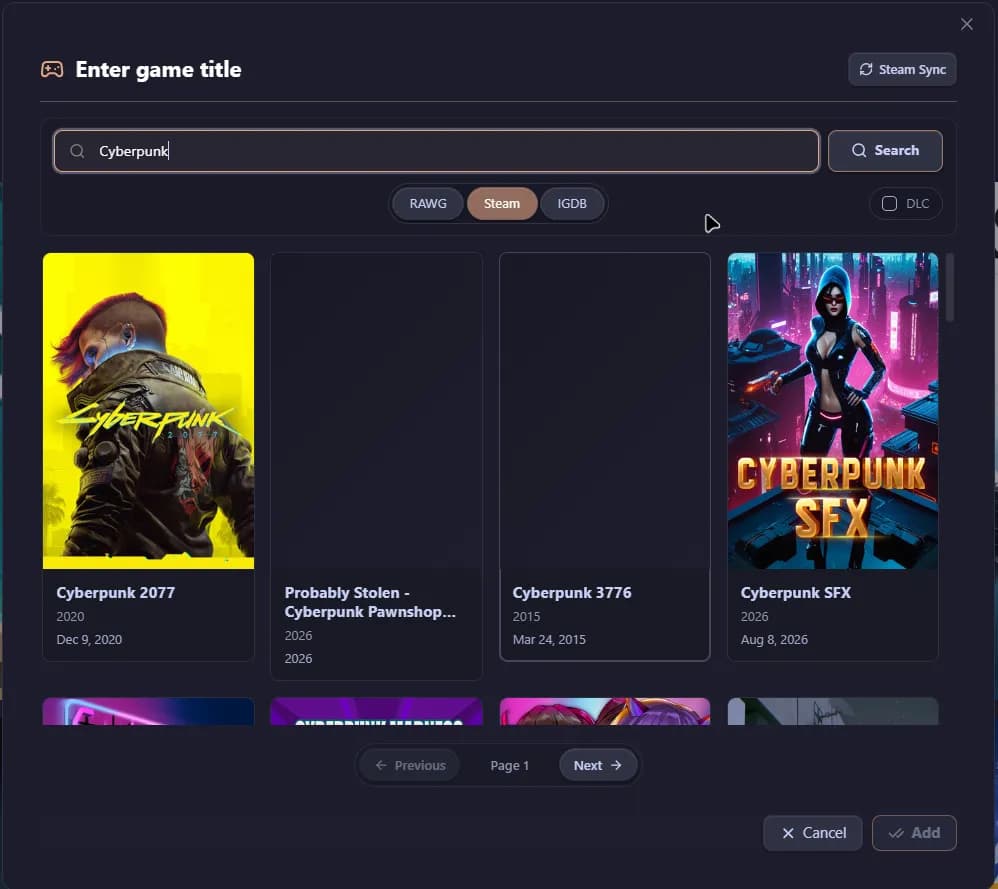Click the right arrow icon on Next

click(x=616, y=766)
